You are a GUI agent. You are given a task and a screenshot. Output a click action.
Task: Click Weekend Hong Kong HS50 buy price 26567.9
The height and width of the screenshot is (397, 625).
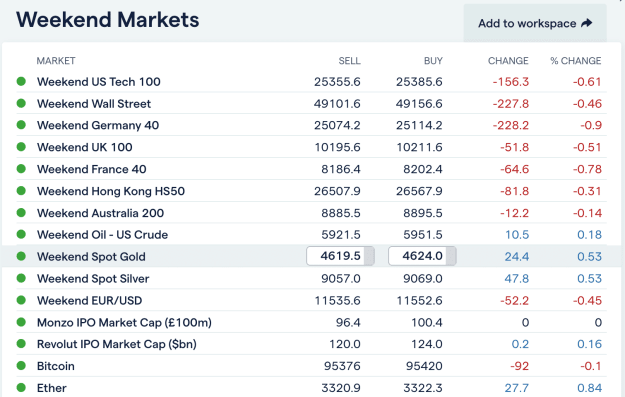click(419, 191)
